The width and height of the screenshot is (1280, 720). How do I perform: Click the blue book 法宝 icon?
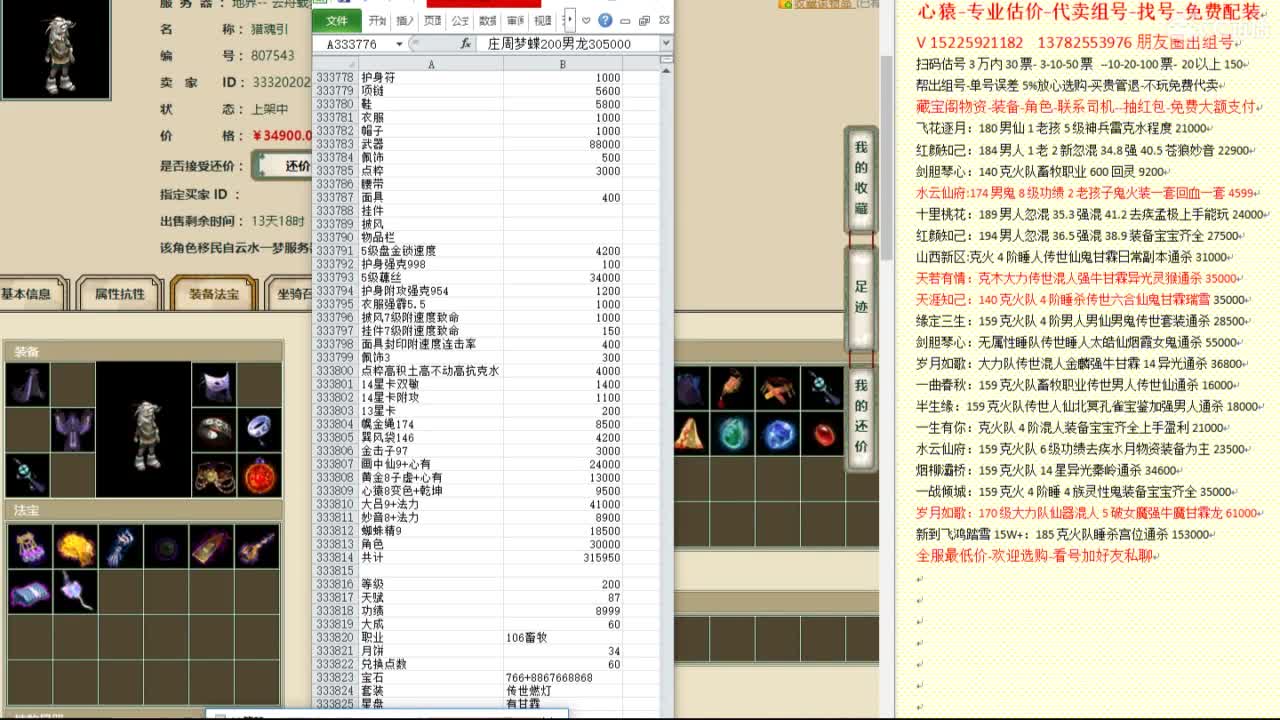[x=30, y=591]
